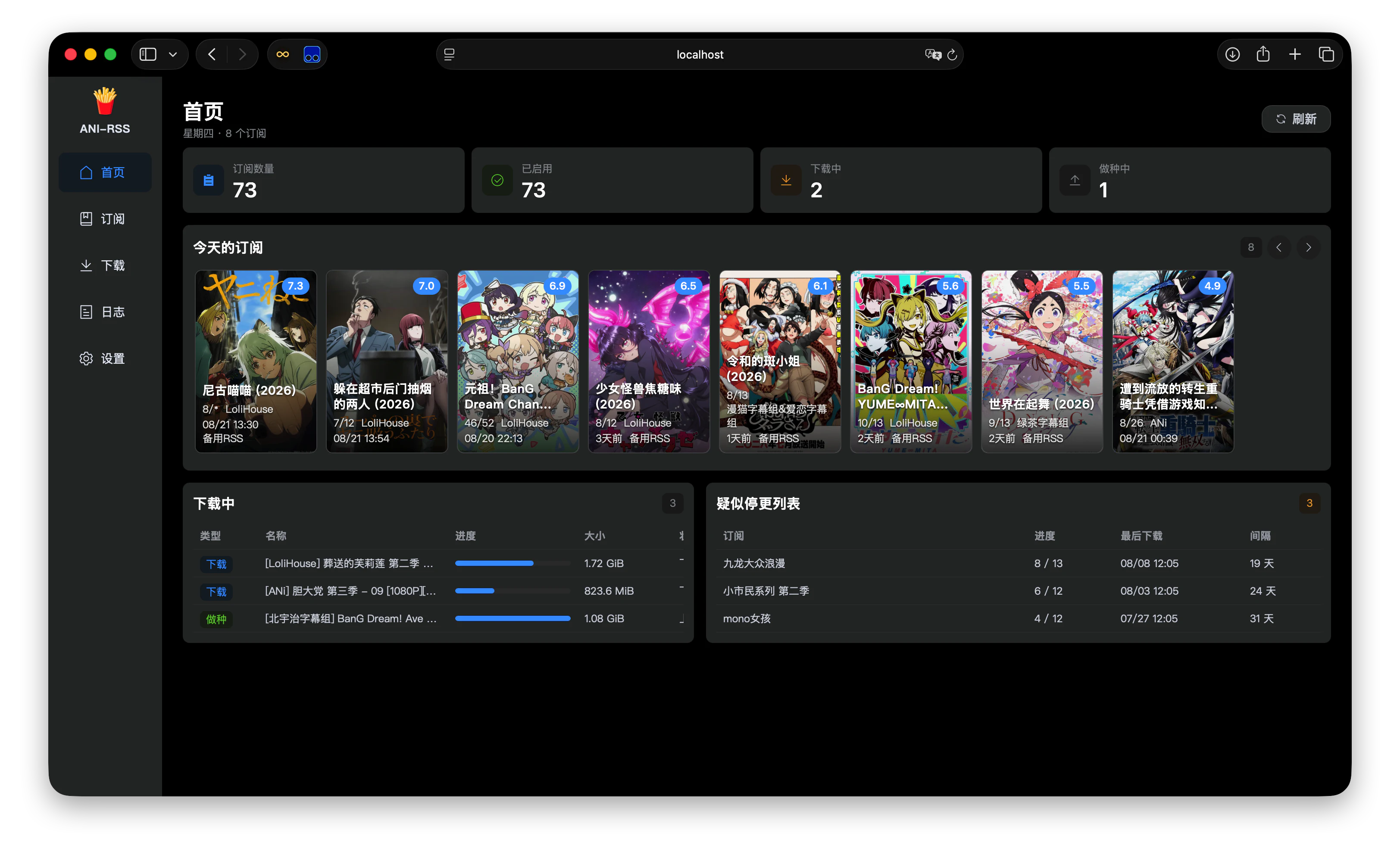The width and height of the screenshot is (1400, 861).
Task: Click the localhost address bar
Action: pos(700,55)
